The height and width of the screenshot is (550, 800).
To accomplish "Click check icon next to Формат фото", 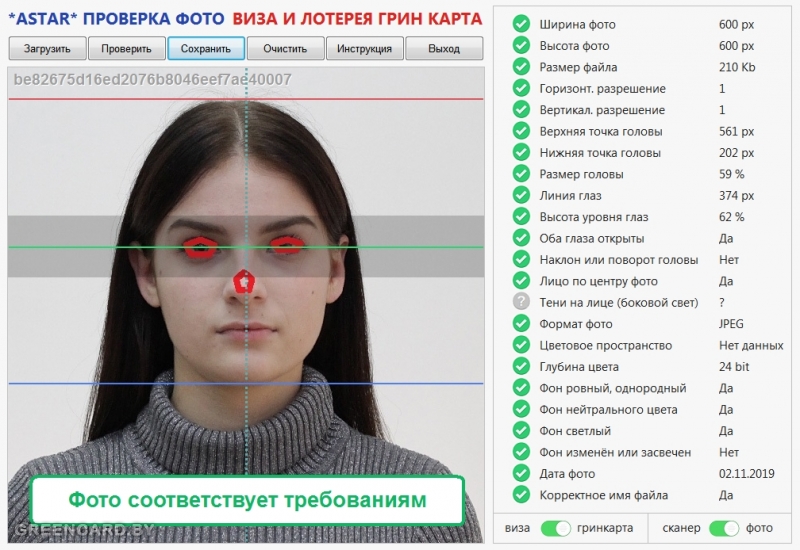I will [x=521, y=323].
